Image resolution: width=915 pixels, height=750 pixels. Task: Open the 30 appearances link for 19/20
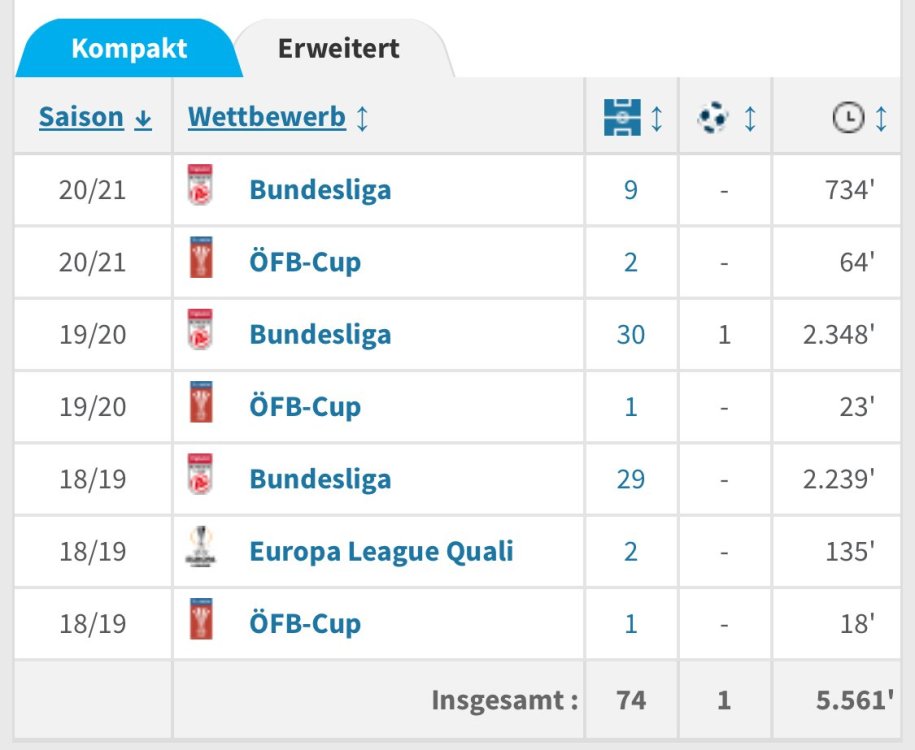point(630,334)
